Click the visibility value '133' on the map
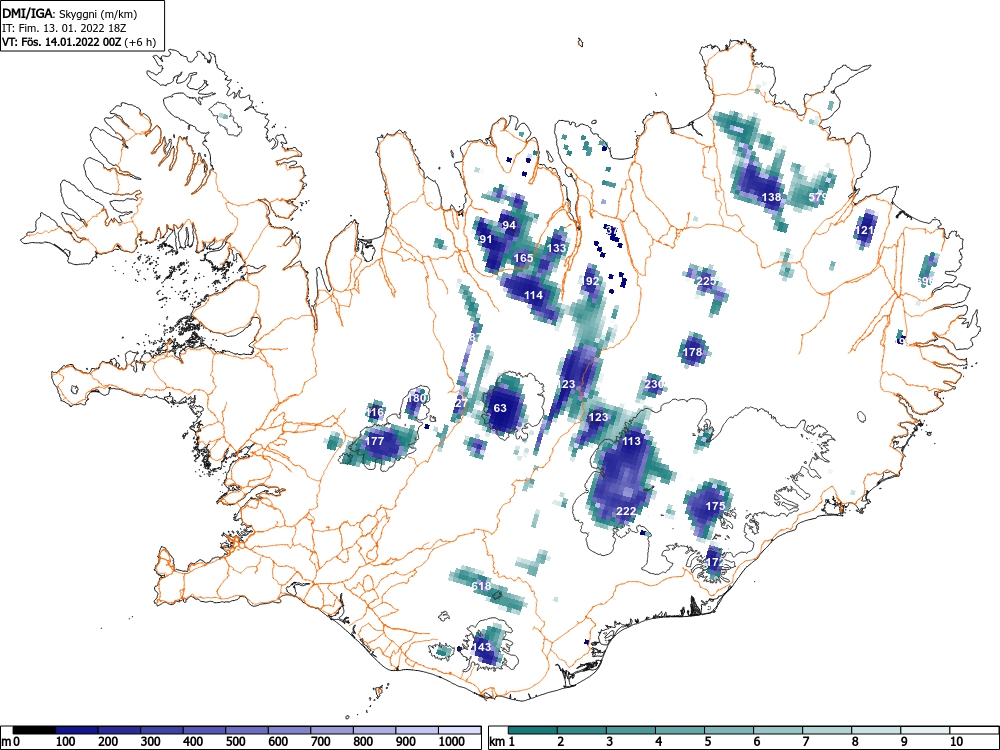Screen dimensions: 1000x750 click(556, 248)
